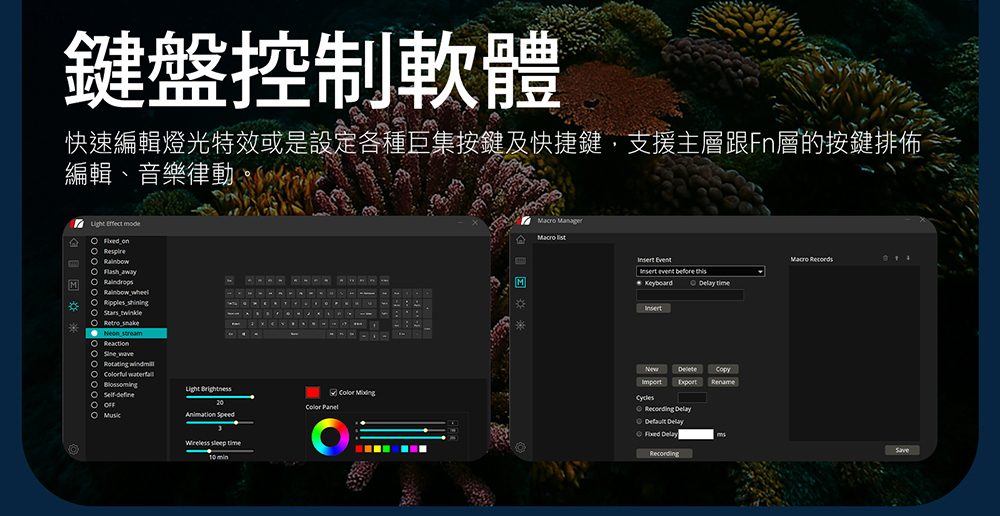
Task: Expand the Insert event before this dropdown
Action: click(x=760, y=271)
